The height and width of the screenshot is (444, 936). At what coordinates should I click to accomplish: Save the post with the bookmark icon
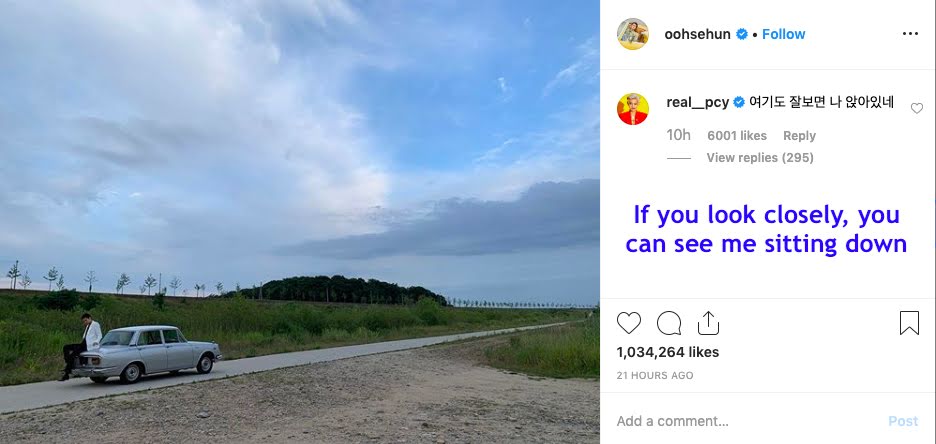[909, 323]
